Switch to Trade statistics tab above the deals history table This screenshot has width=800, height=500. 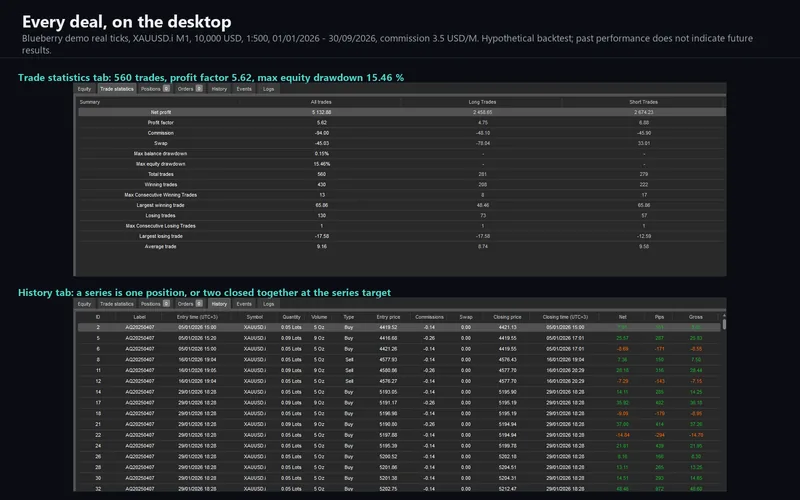[116, 304]
